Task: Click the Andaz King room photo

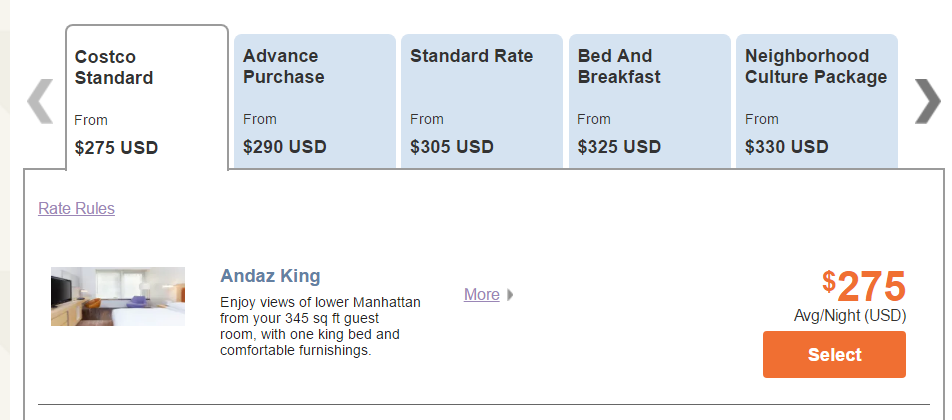Action: (x=118, y=296)
